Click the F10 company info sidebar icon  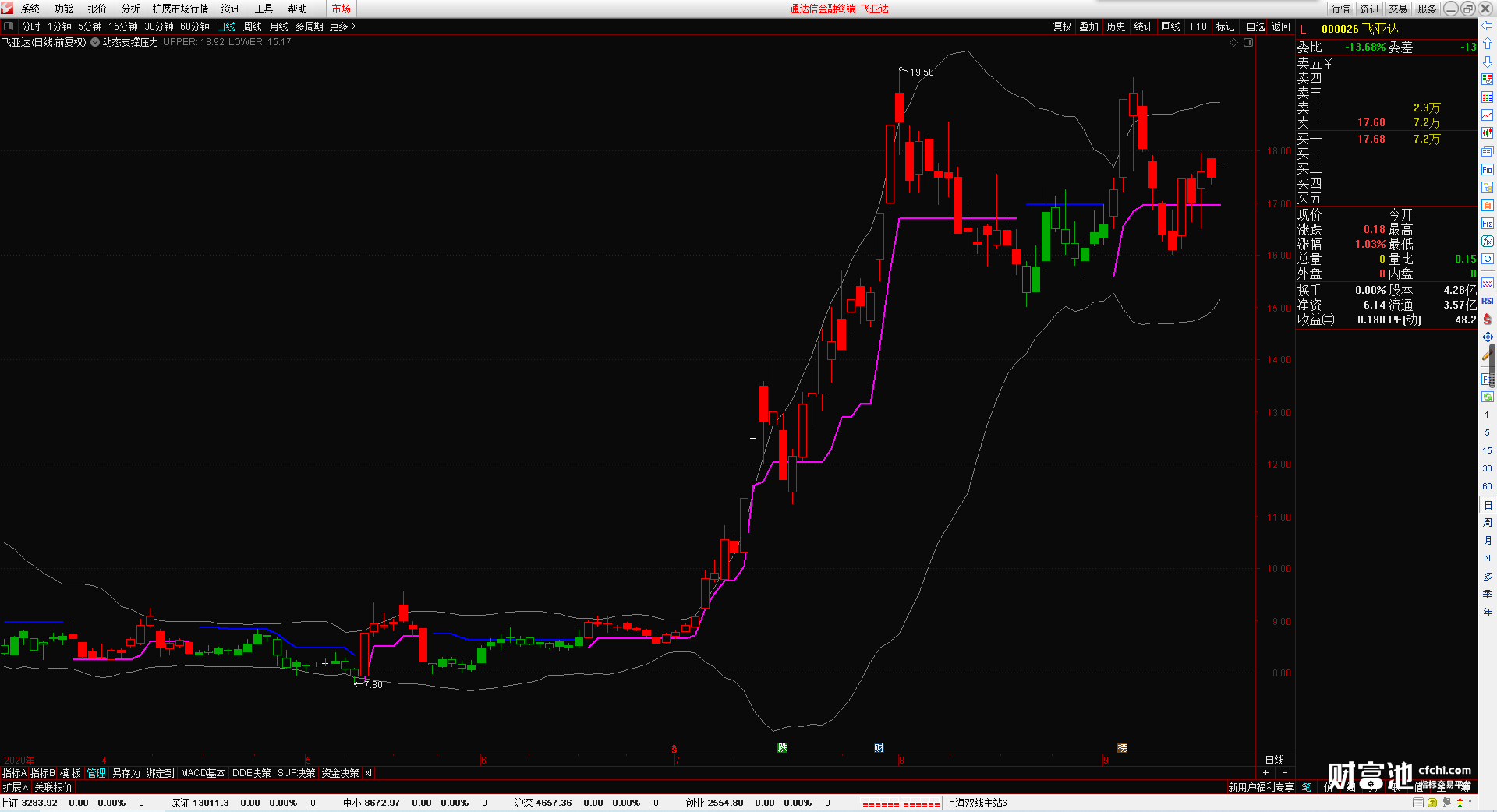(x=1488, y=170)
